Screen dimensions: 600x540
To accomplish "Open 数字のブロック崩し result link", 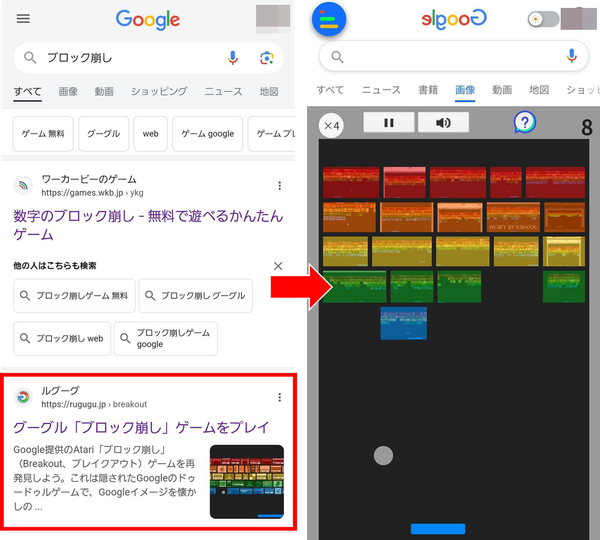I will (x=148, y=225).
